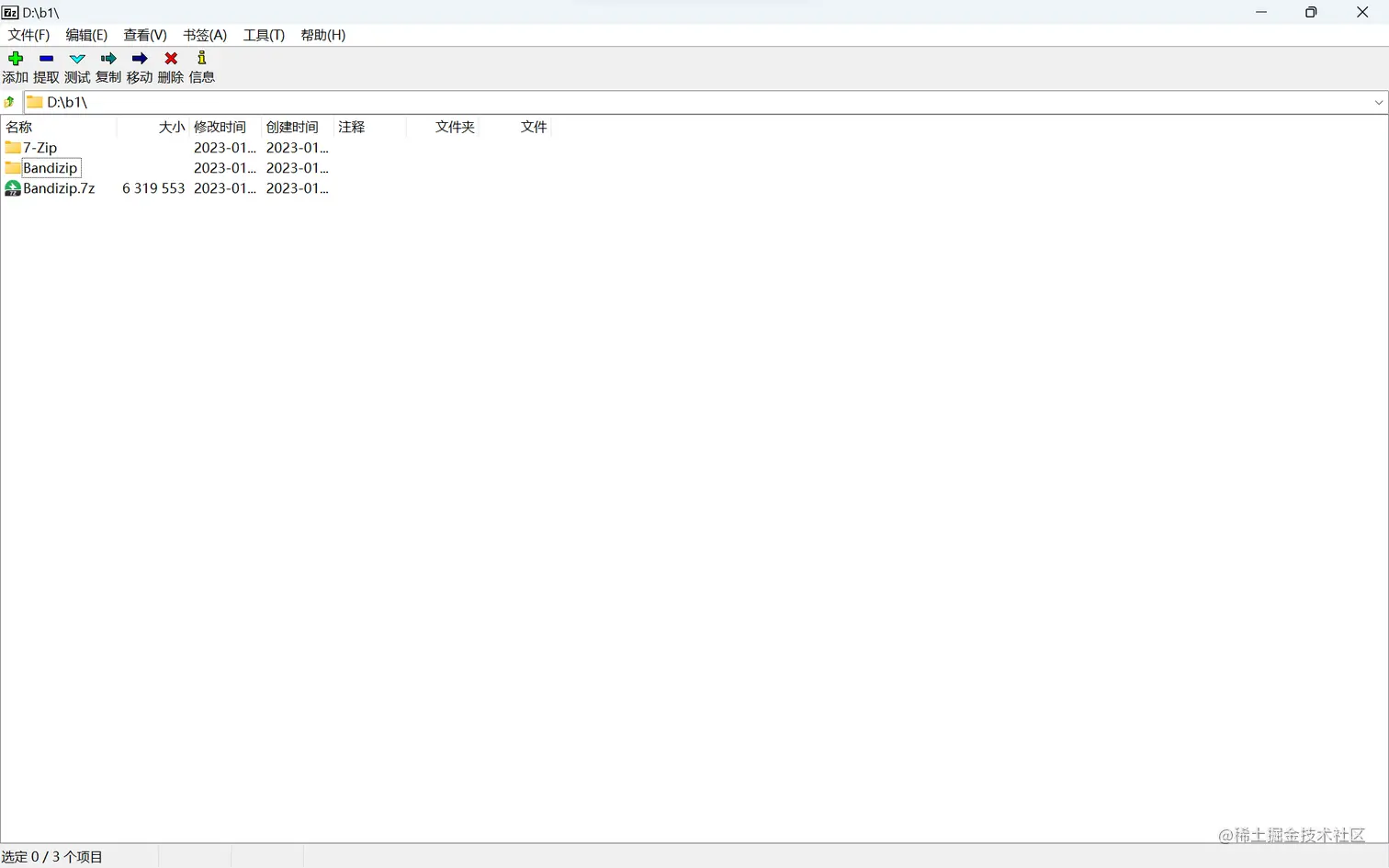Click the Move (移动) arrow icon

140,58
